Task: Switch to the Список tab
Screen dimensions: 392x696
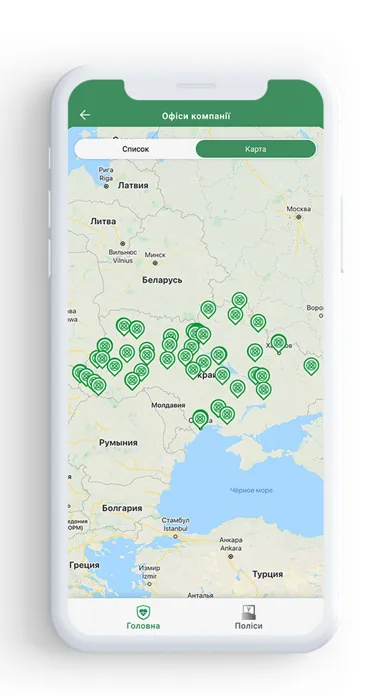Action: click(135, 149)
